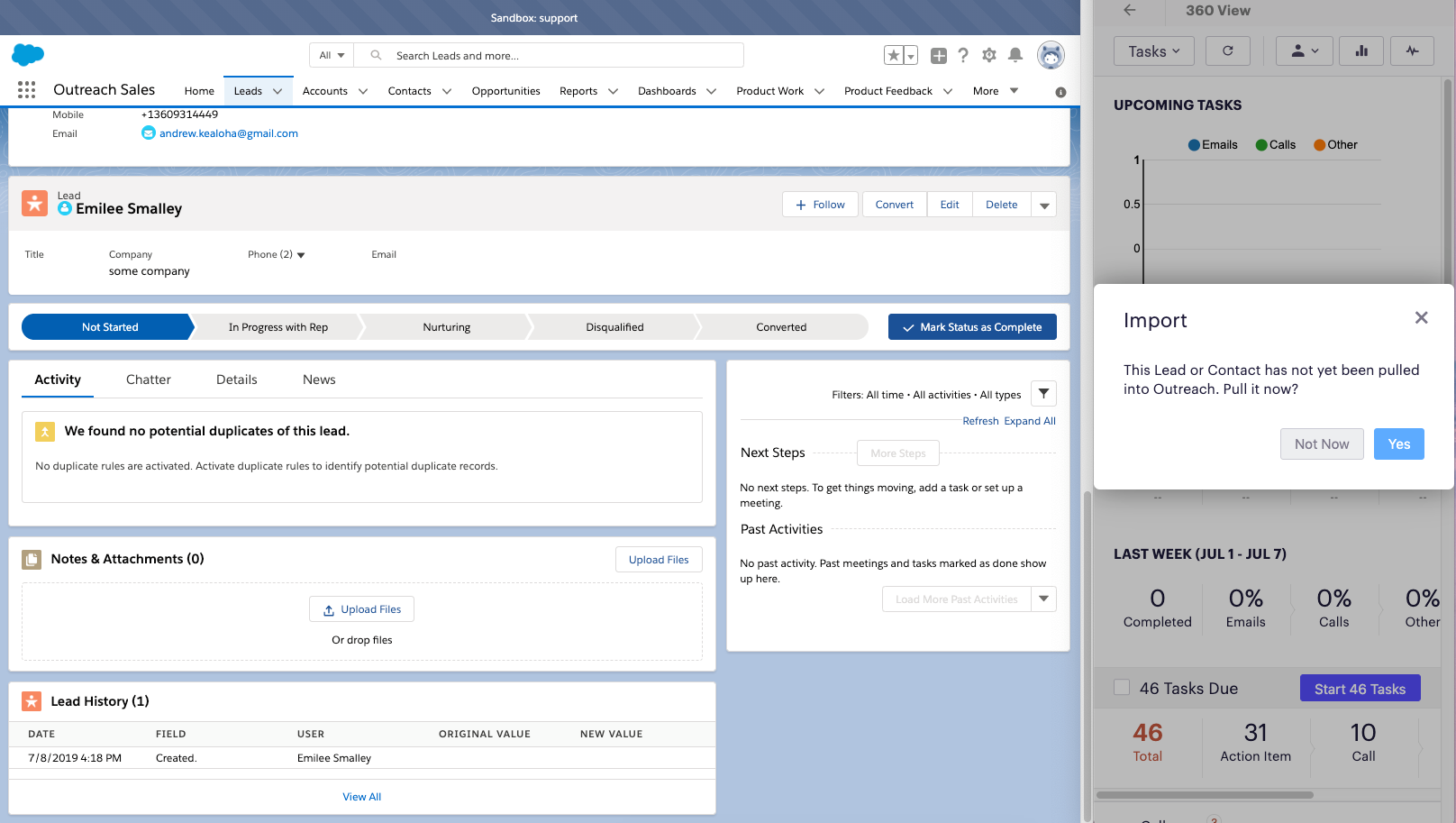Expand the Phone (2) dropdown

coord(301,255)
